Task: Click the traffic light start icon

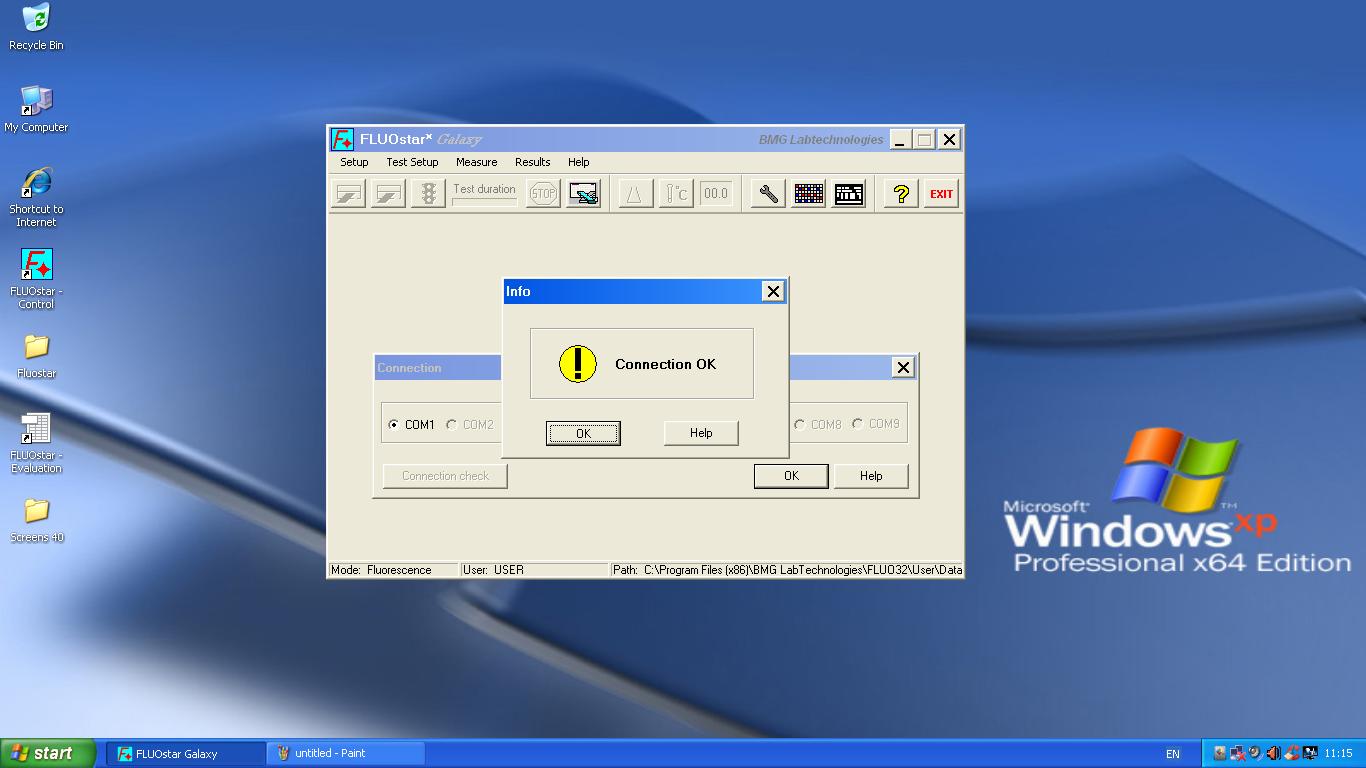Action: 428,194
